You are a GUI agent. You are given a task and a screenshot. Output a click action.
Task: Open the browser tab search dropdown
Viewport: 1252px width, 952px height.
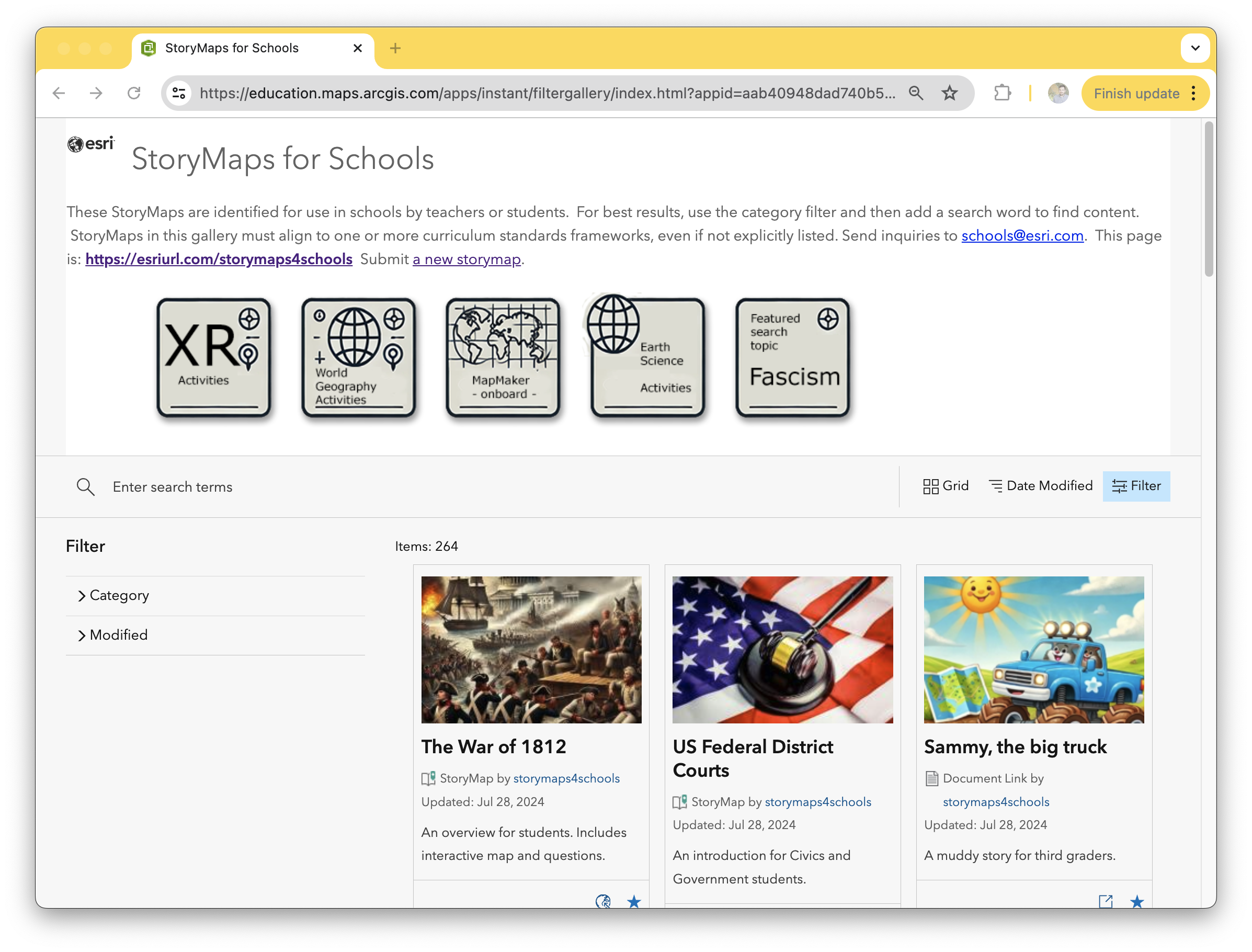(1196, 48)
